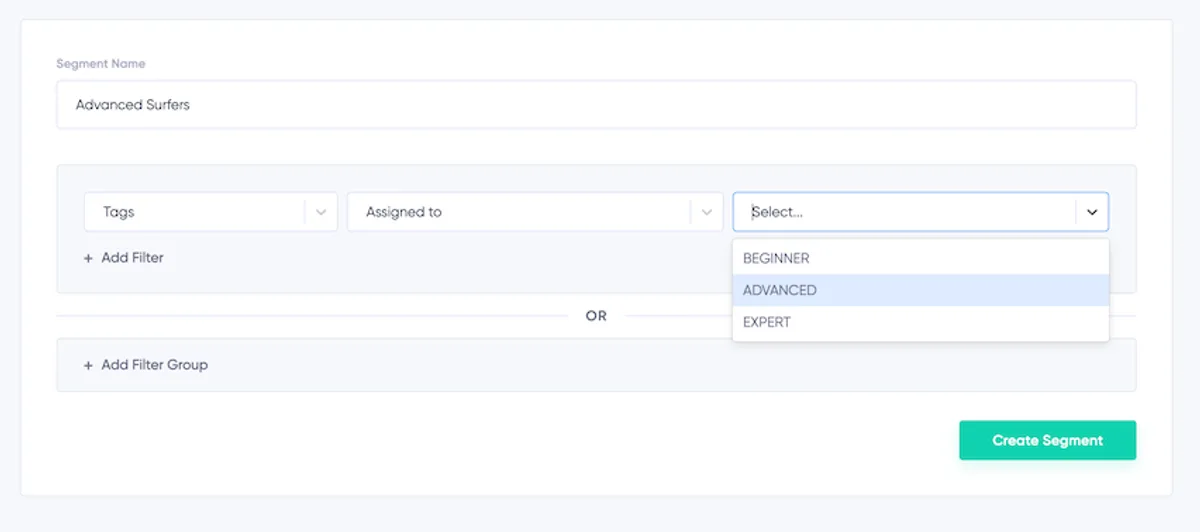The width and height of the screenshot is (1200, 532).
Task: Click the Create Segment button
Action: [1047, 440]
